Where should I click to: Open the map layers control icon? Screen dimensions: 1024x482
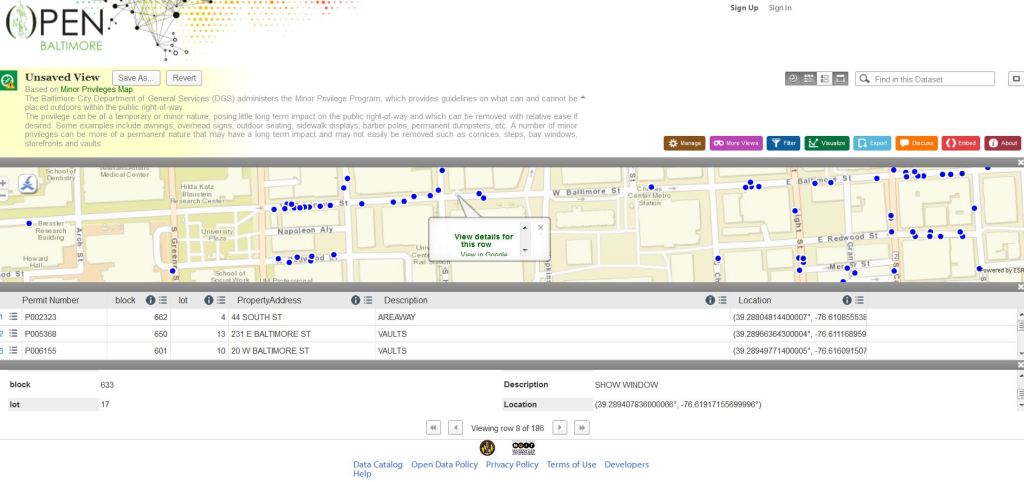coord(29,183)
